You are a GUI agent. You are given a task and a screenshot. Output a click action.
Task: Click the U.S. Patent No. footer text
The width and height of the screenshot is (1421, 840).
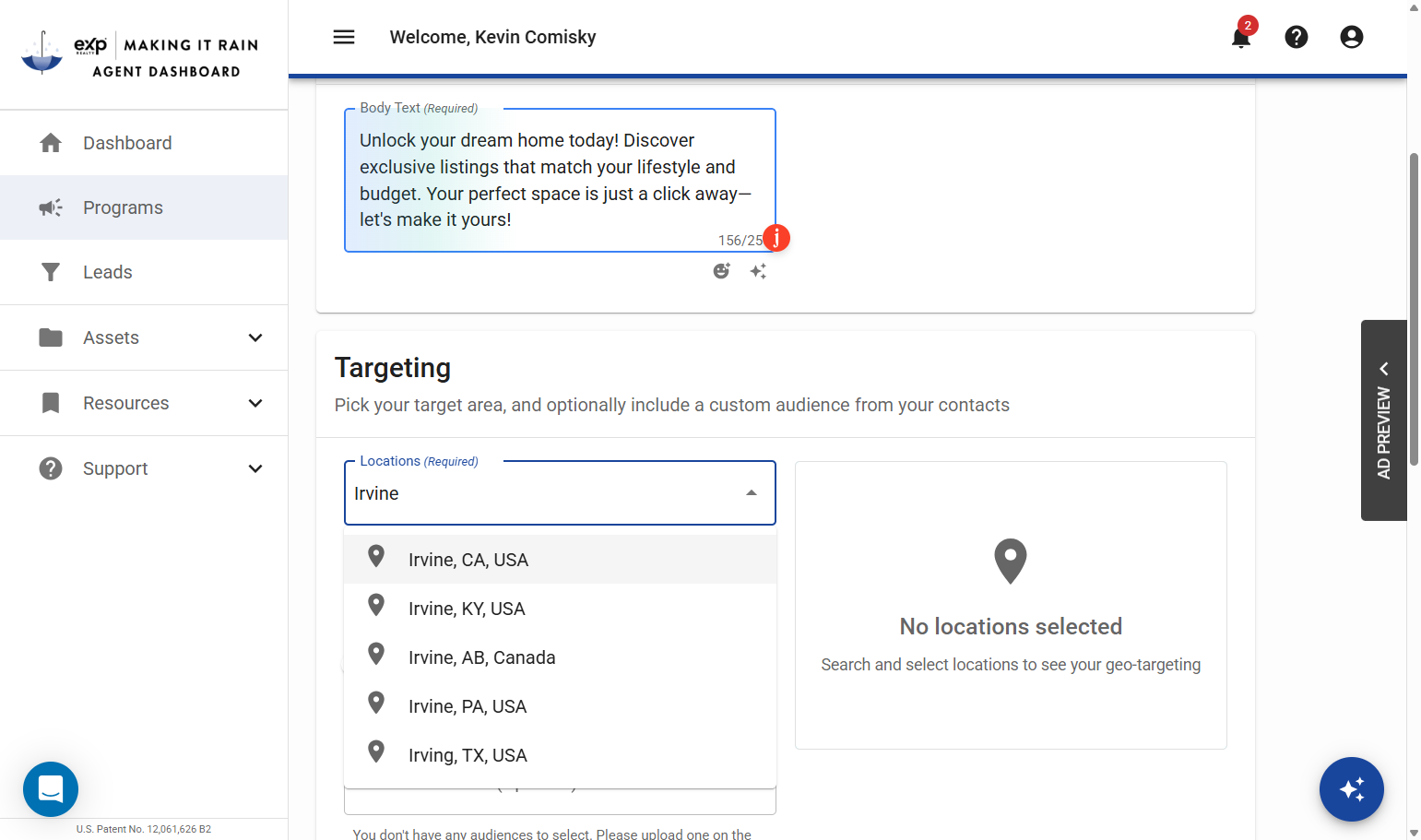[144, 829]
